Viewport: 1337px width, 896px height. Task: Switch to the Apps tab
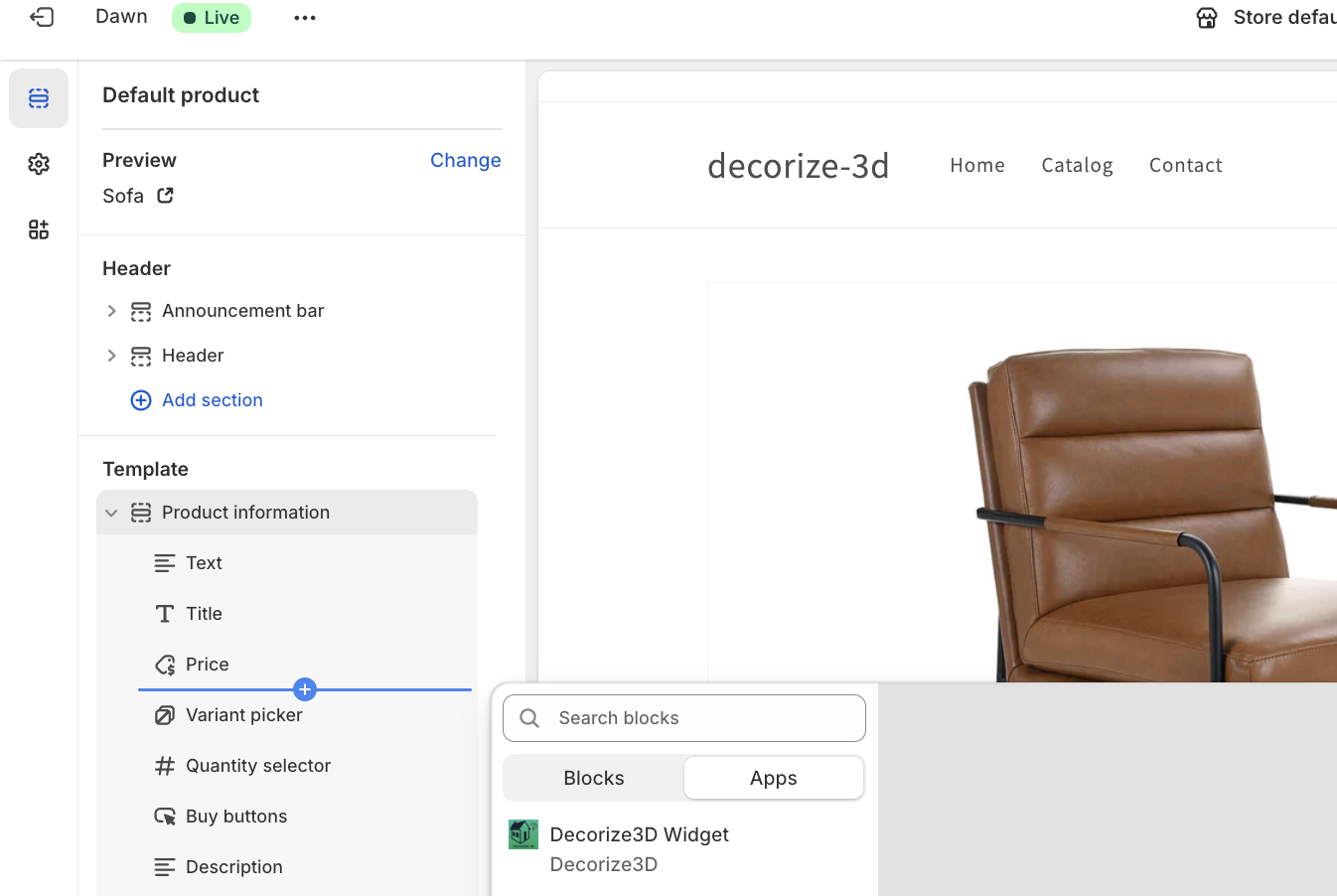(x=773, y=778)
